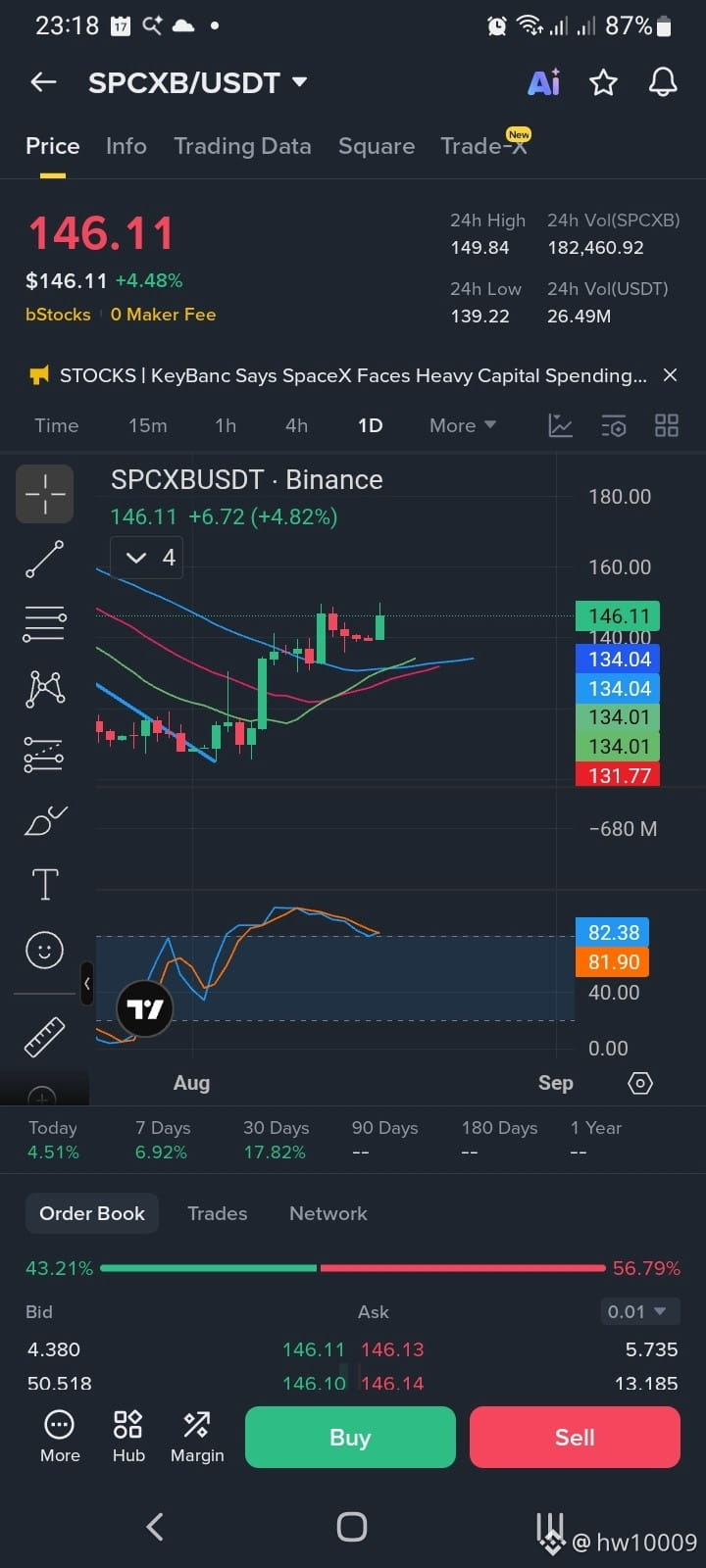Click the bid/ask ratio bar

pos(353,1268)
